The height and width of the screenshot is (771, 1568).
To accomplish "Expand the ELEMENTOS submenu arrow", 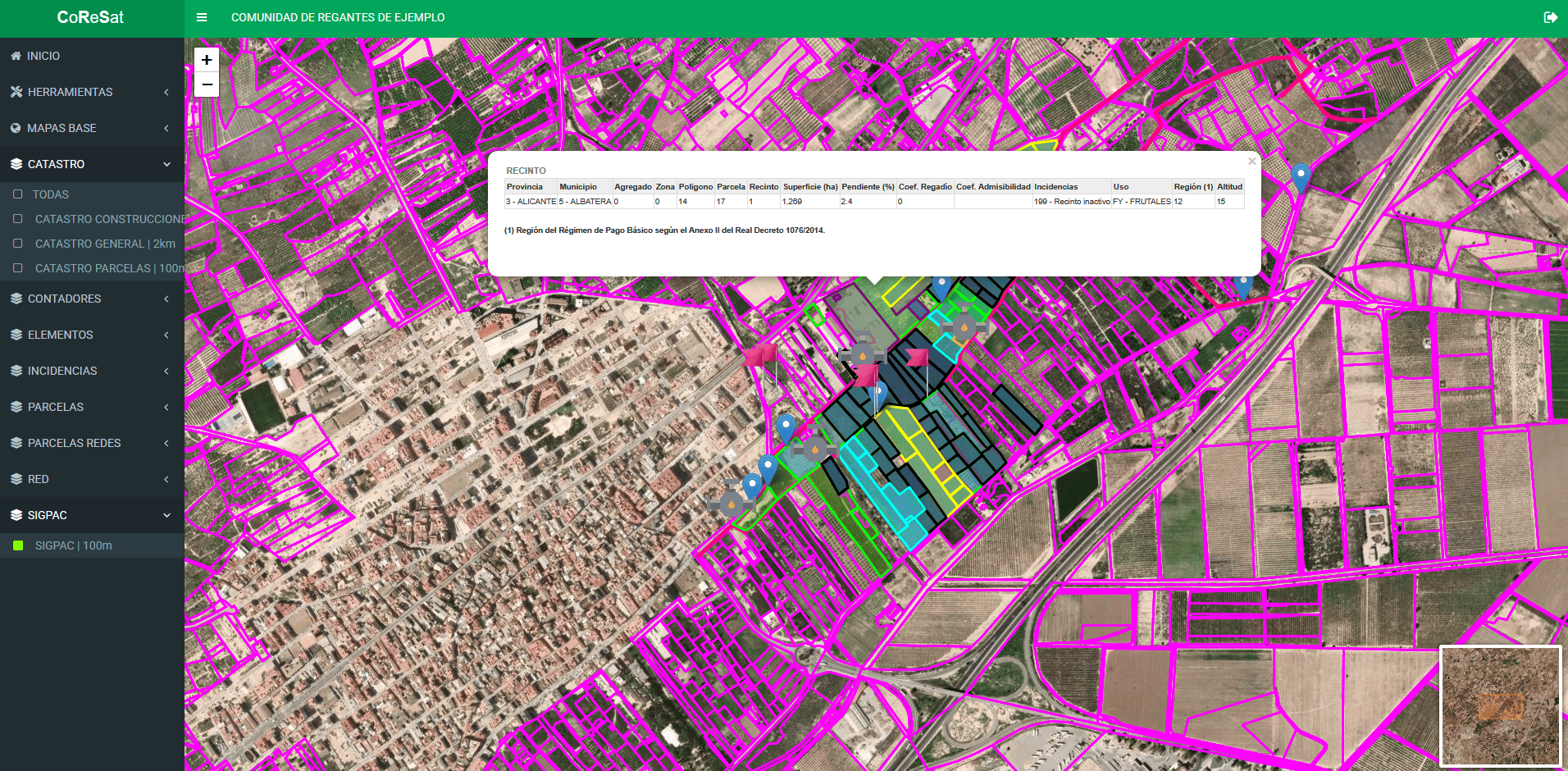I will coord(166,335).
